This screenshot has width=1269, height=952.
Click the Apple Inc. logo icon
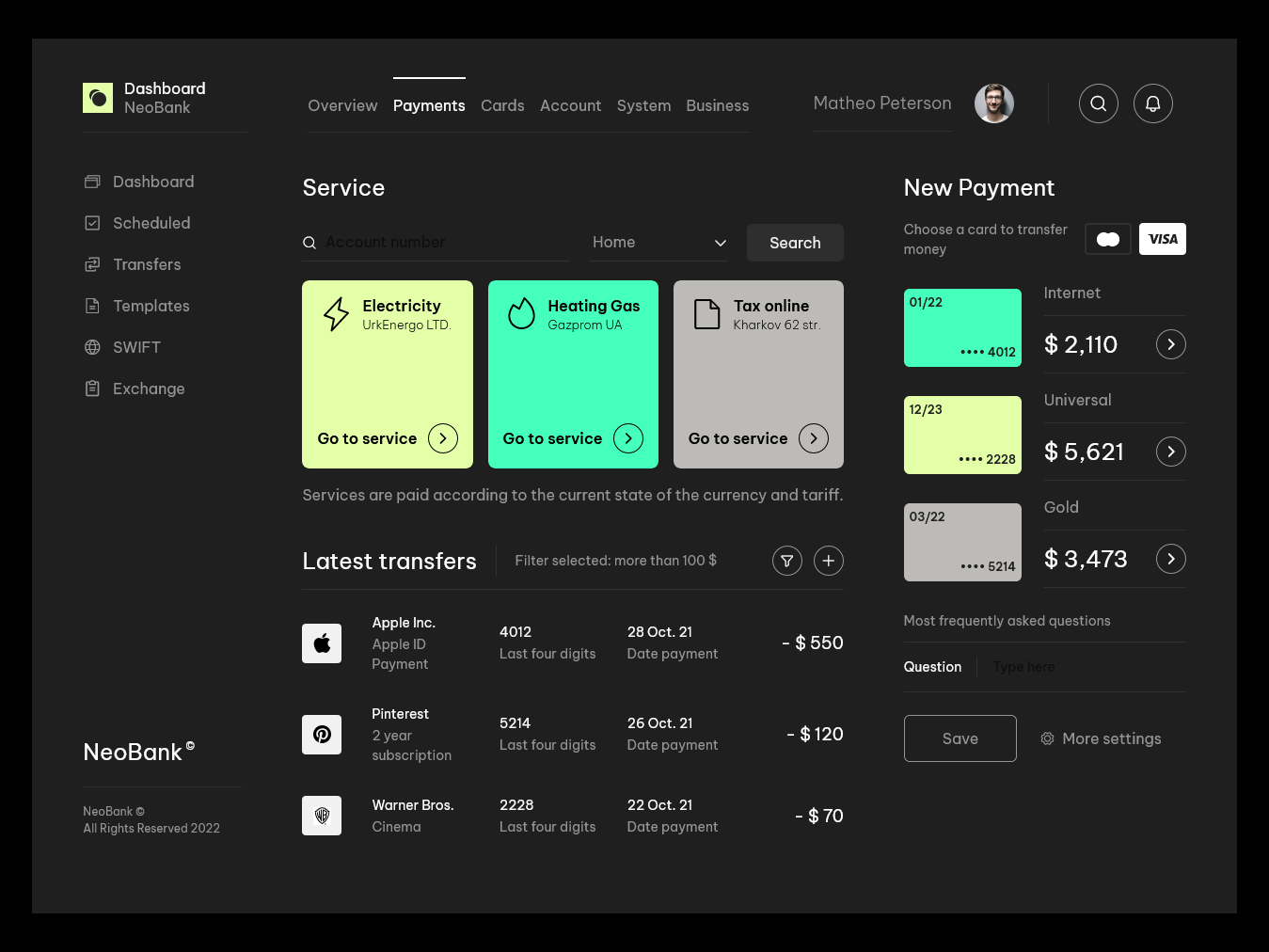(x=322, y=643)
